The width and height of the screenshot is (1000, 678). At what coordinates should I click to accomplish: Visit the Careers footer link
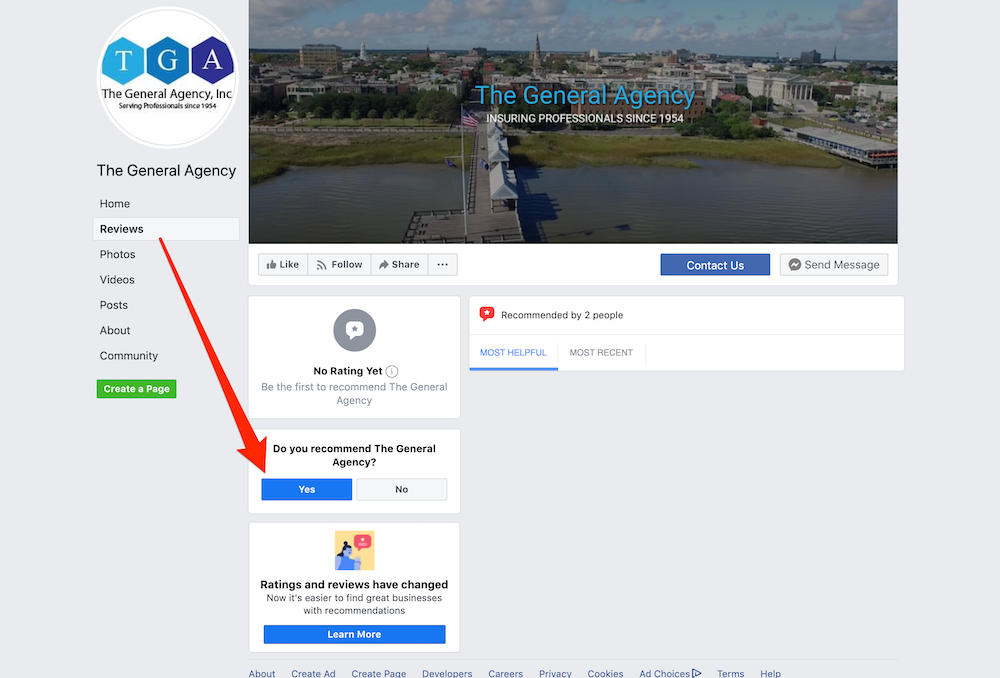pos(506,673)
